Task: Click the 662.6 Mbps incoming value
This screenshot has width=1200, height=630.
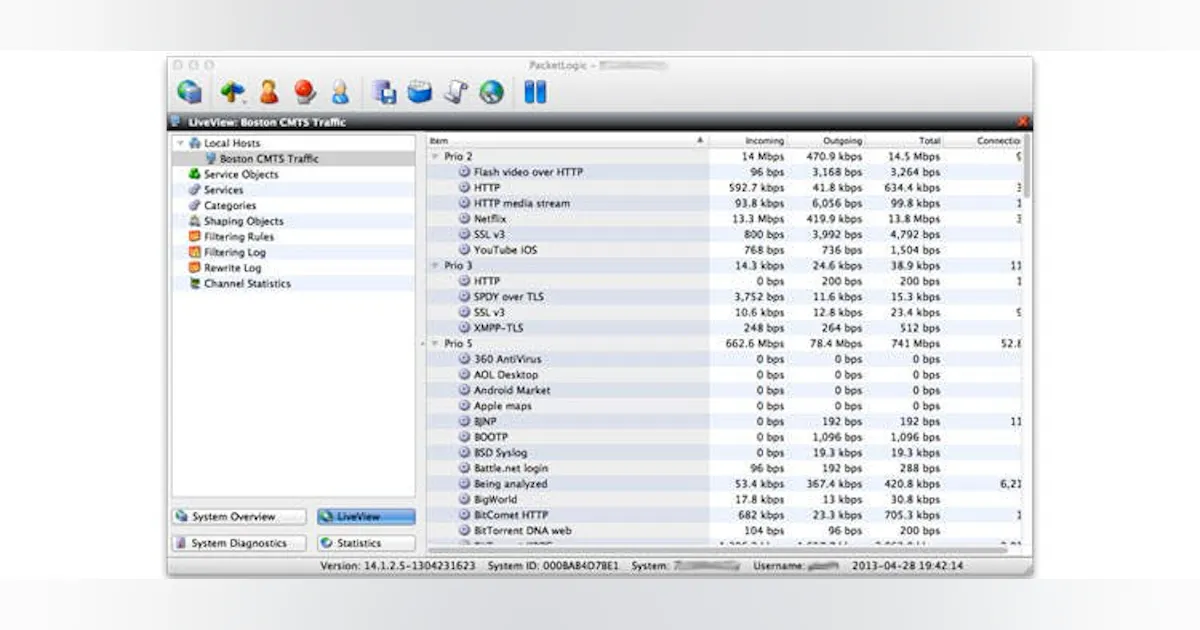Action: [x=755, y=344]
